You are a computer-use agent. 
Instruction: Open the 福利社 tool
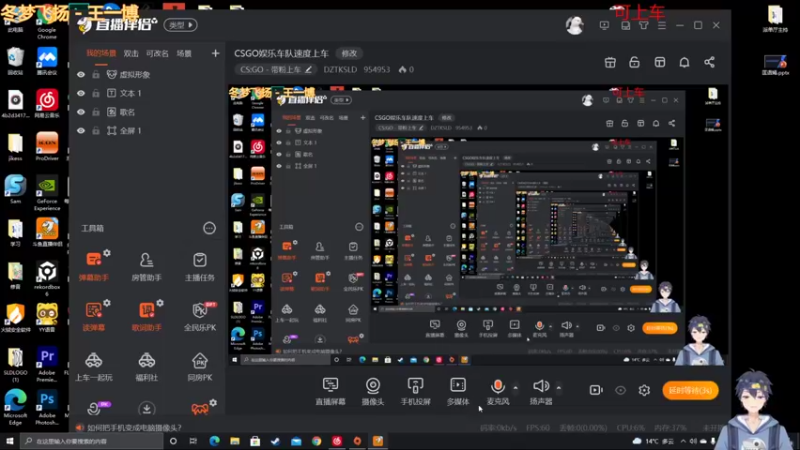point(146,366)
